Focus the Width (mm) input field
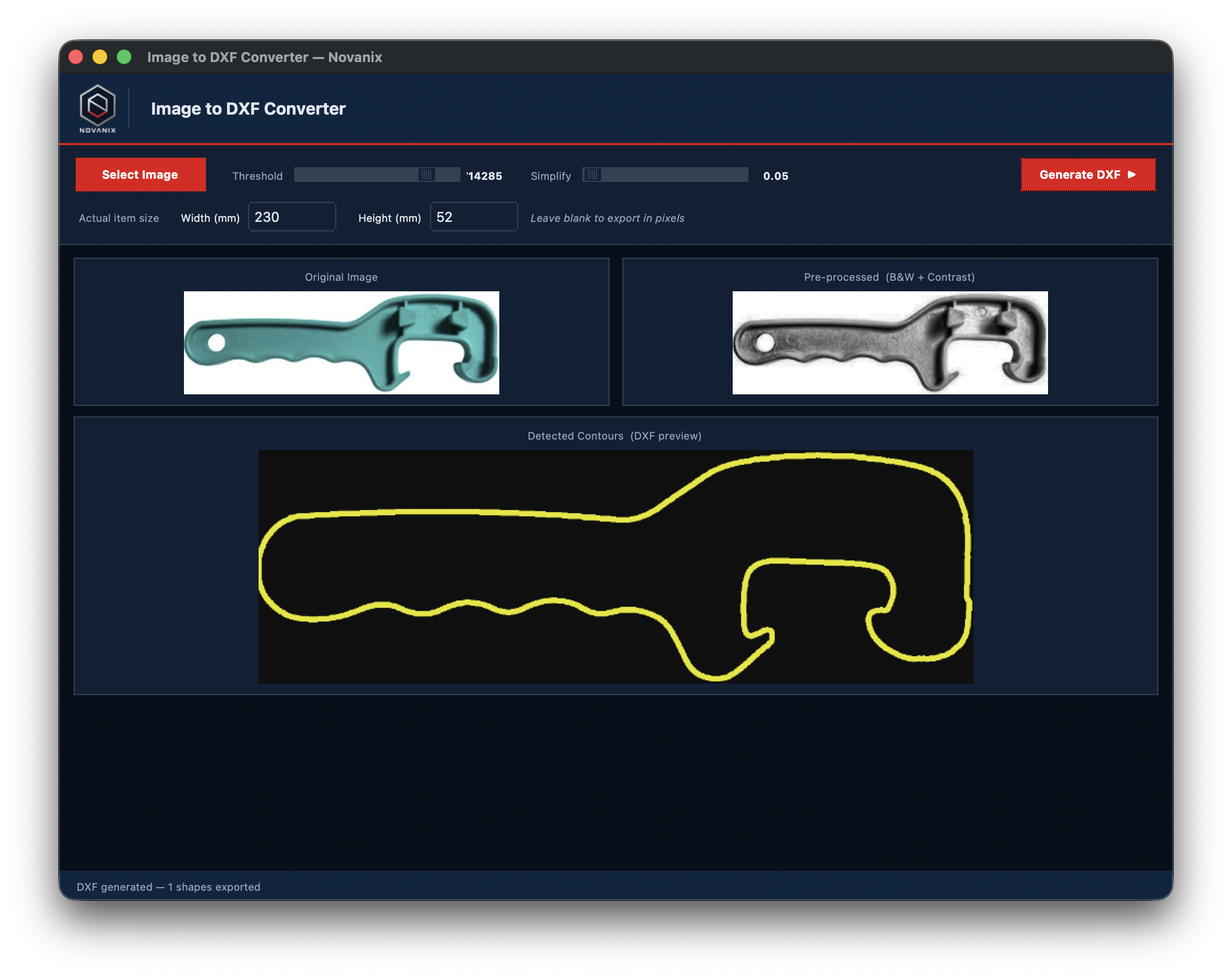The image size is (1232, 978). tap(292, 217)
